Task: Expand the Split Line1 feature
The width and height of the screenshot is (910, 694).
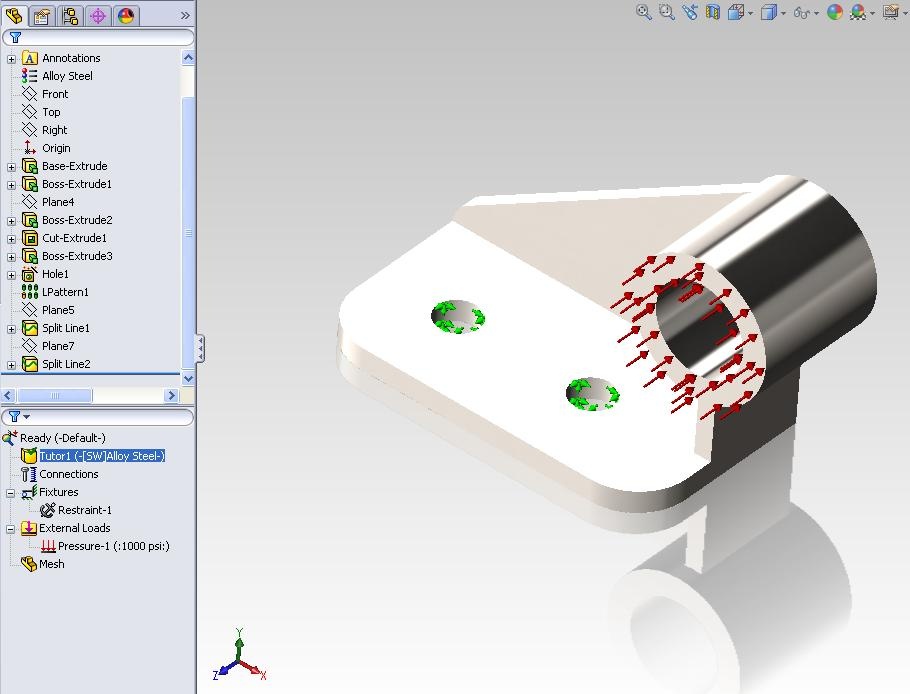Action: (11, 329)
